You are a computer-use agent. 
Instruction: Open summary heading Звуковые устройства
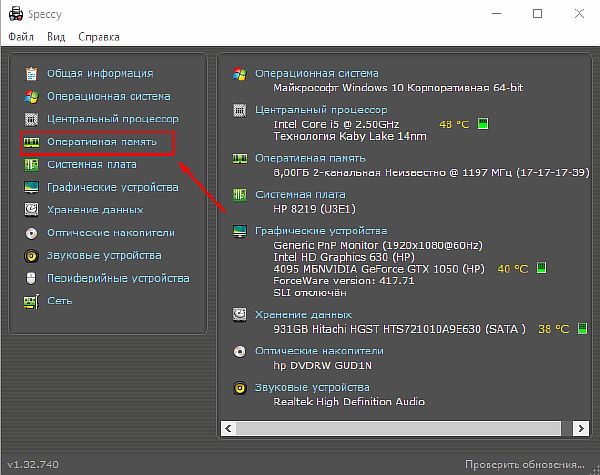point(312,387)
